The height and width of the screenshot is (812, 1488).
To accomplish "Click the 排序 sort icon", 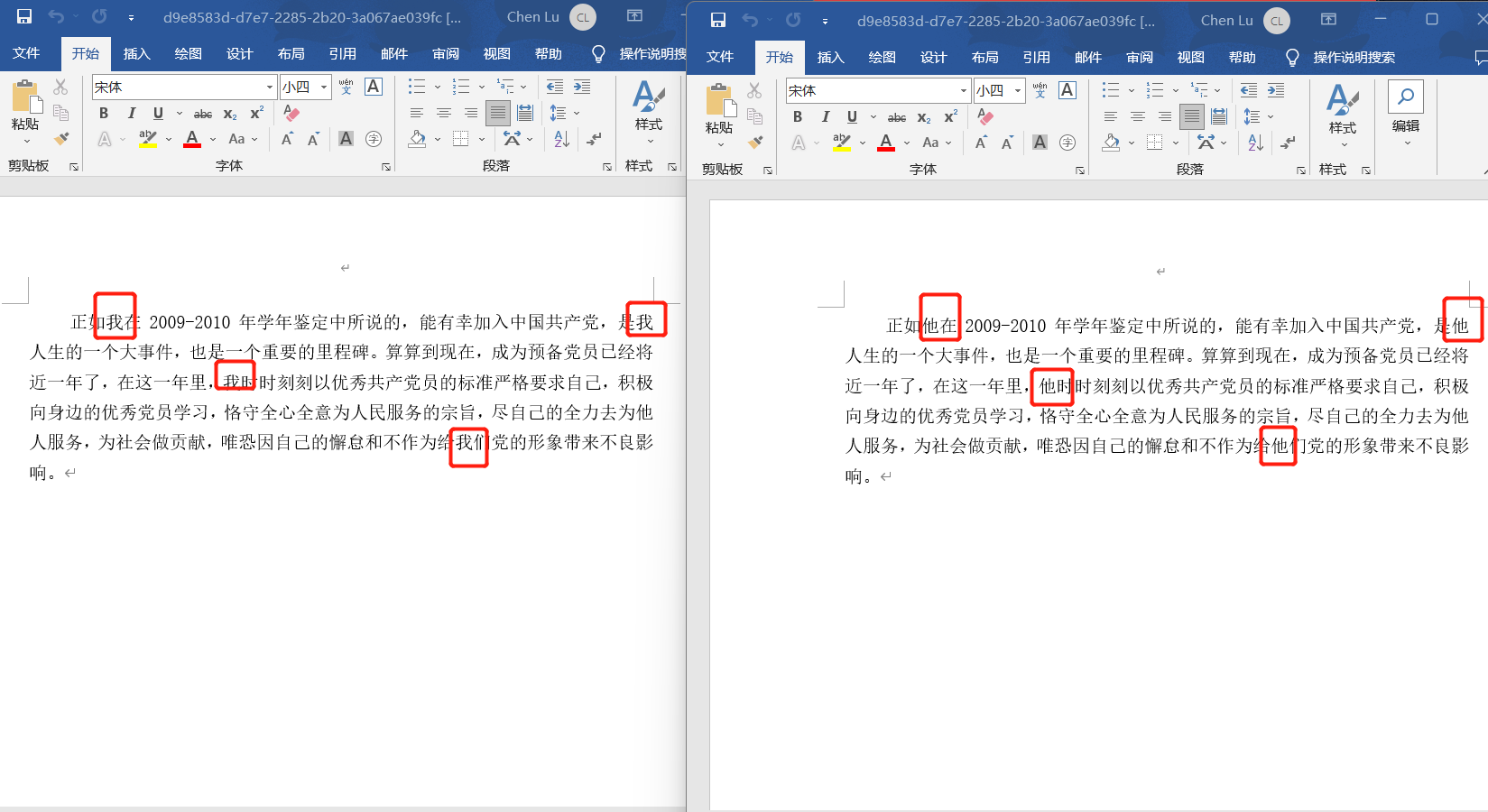I will [561, 139].
